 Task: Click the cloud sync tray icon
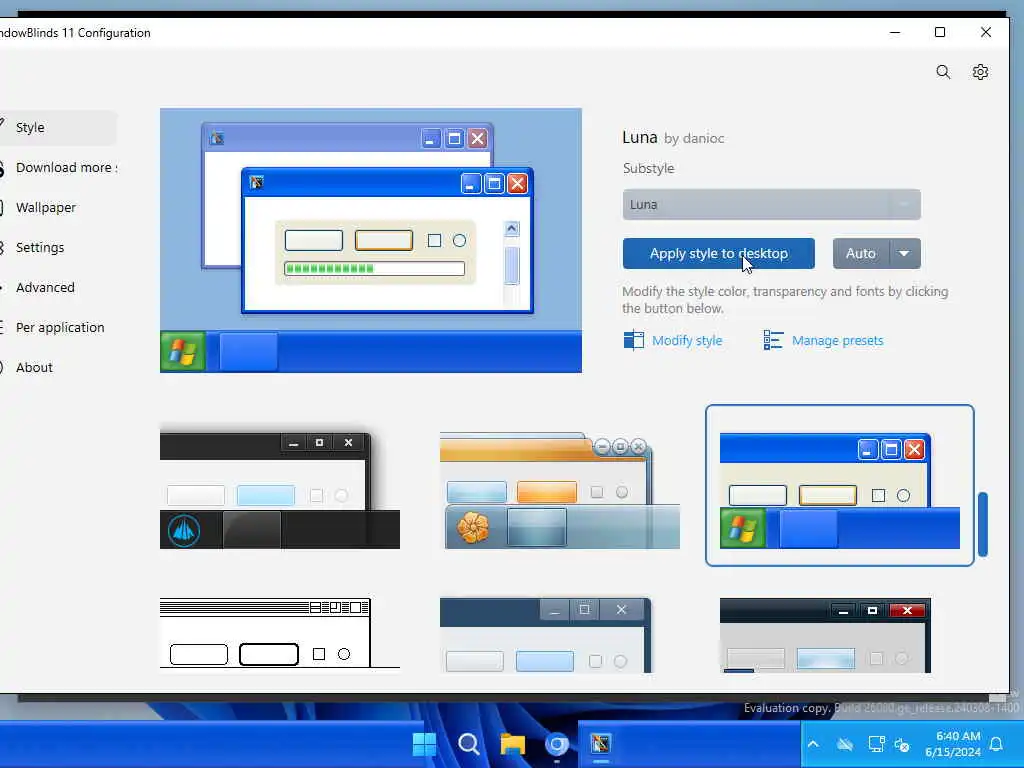pyautogui.click(x=845, y=744)
